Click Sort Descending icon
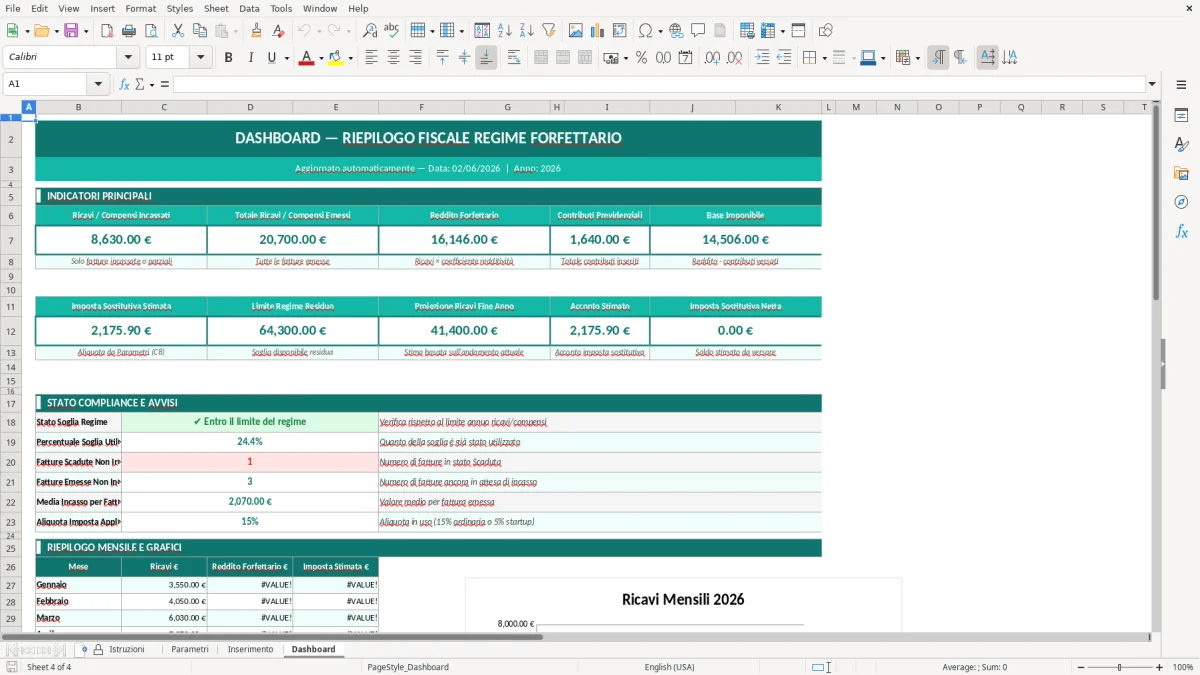This screenshot has width=1200, height=675. point(526,31)
